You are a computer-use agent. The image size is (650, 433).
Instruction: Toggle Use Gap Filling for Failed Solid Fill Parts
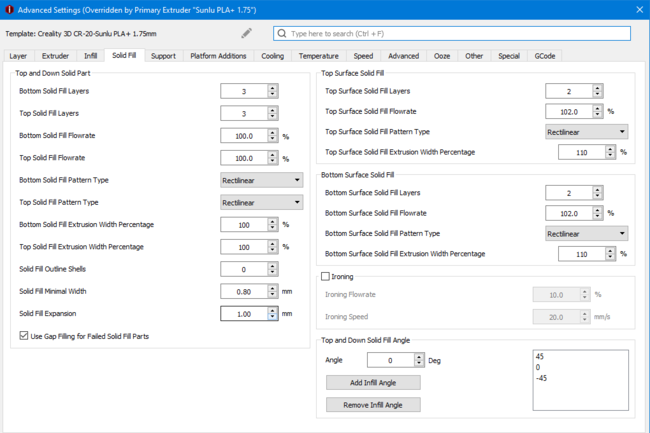pyautogui.click(x=24, y=336)
